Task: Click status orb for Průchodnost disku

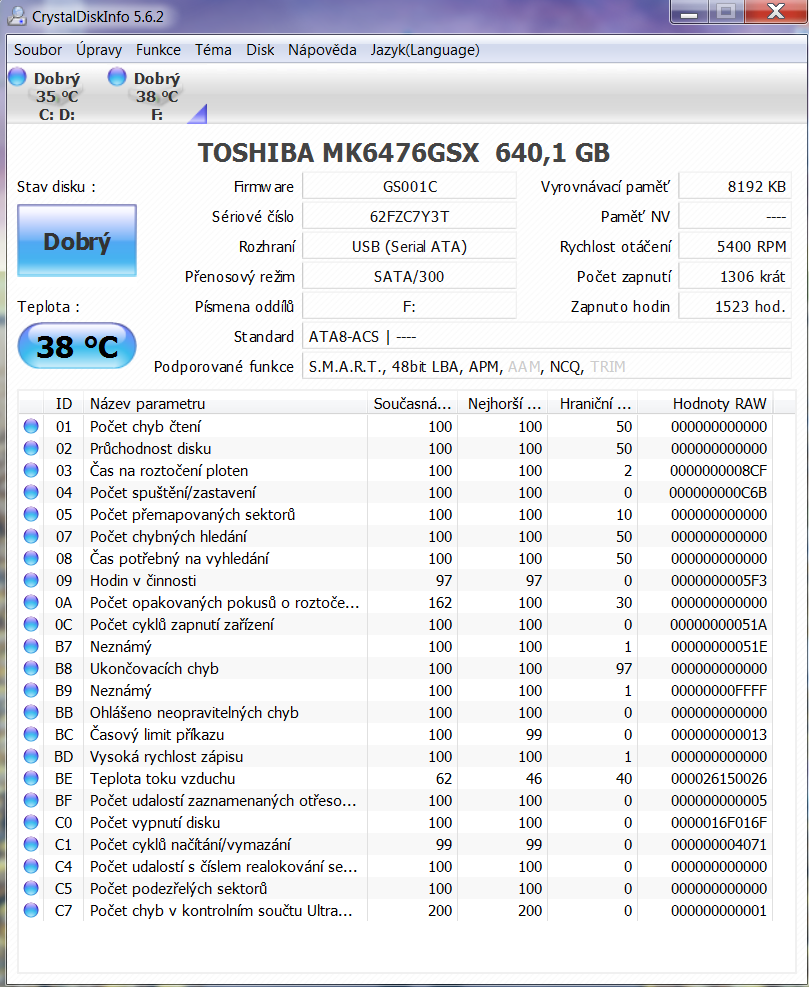Action: (x=31, y=448)
